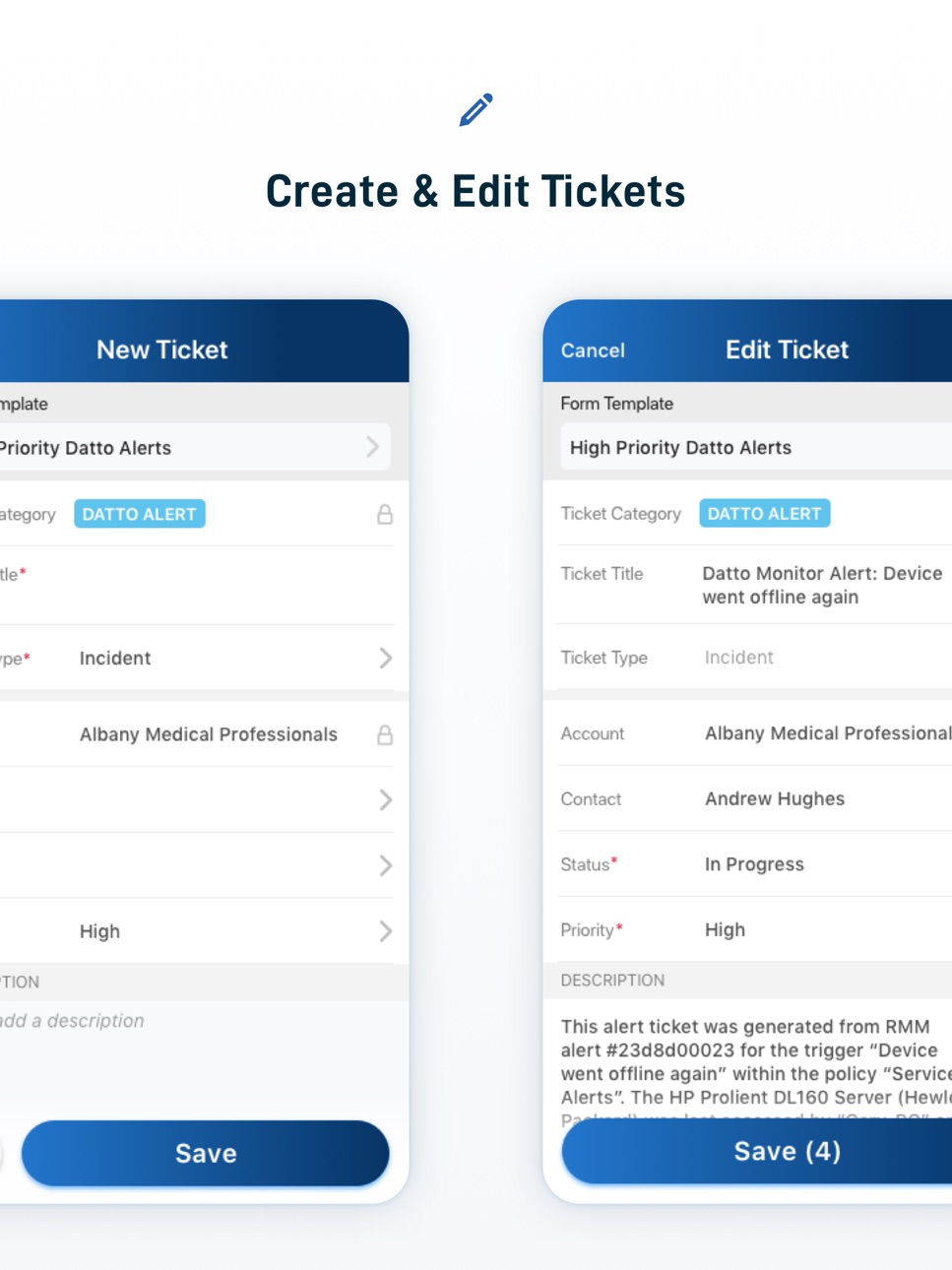Screen dimensions: 952x1270
Task: Open the empty row chevron below Albany Medical
Action: point(386,799)
